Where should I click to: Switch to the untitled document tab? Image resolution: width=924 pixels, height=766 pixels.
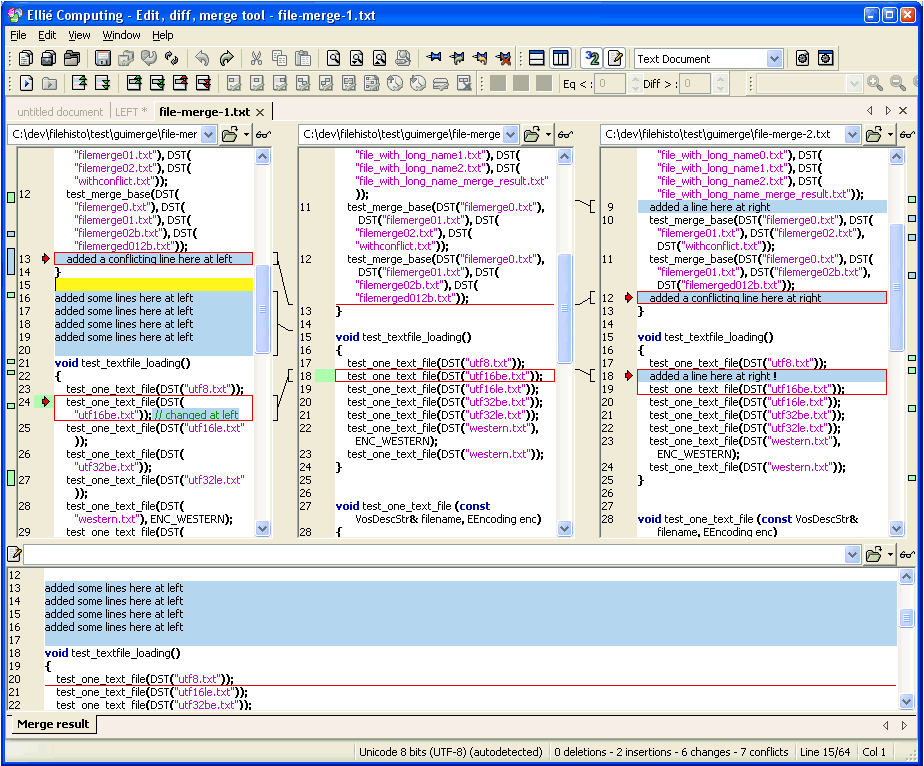click(x=60, y=112)
